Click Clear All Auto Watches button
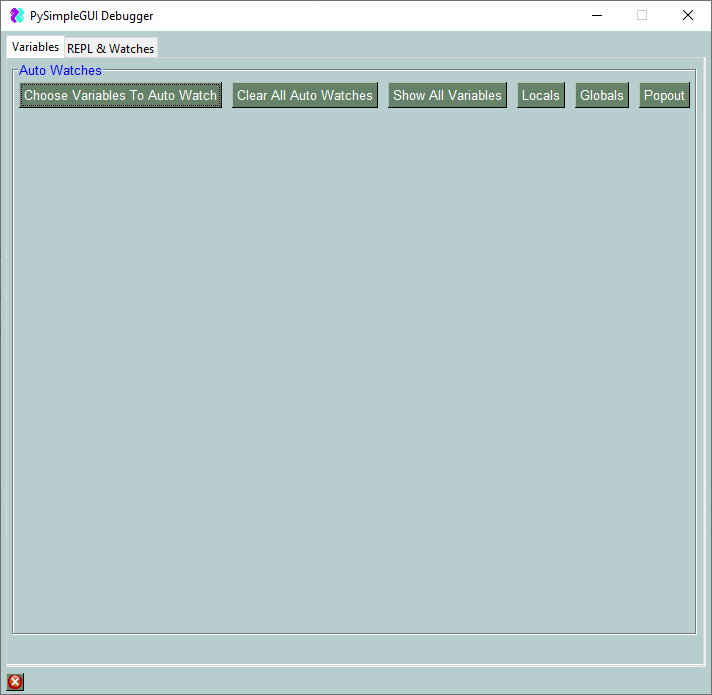The width and height of the screenshot is (712, 695). pyautogui.click(x=305, y=95)
